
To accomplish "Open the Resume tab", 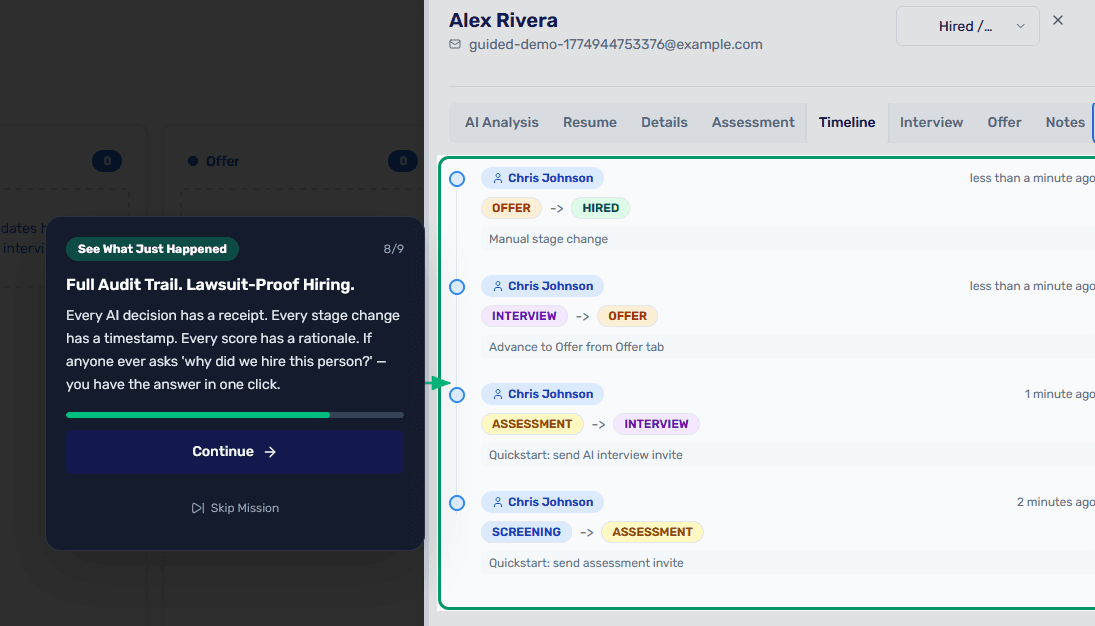I will click(589, 121).
